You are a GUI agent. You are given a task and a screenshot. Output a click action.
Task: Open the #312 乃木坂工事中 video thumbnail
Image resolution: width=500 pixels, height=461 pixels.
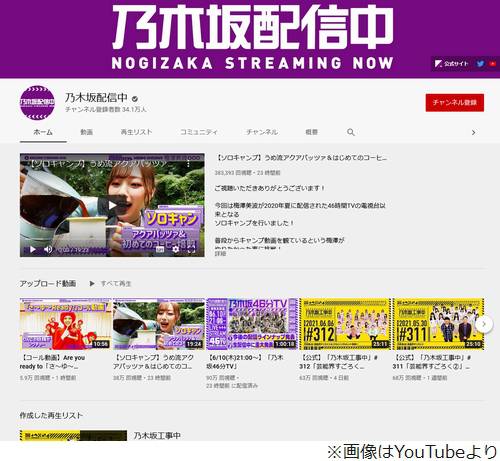[345, 324]
